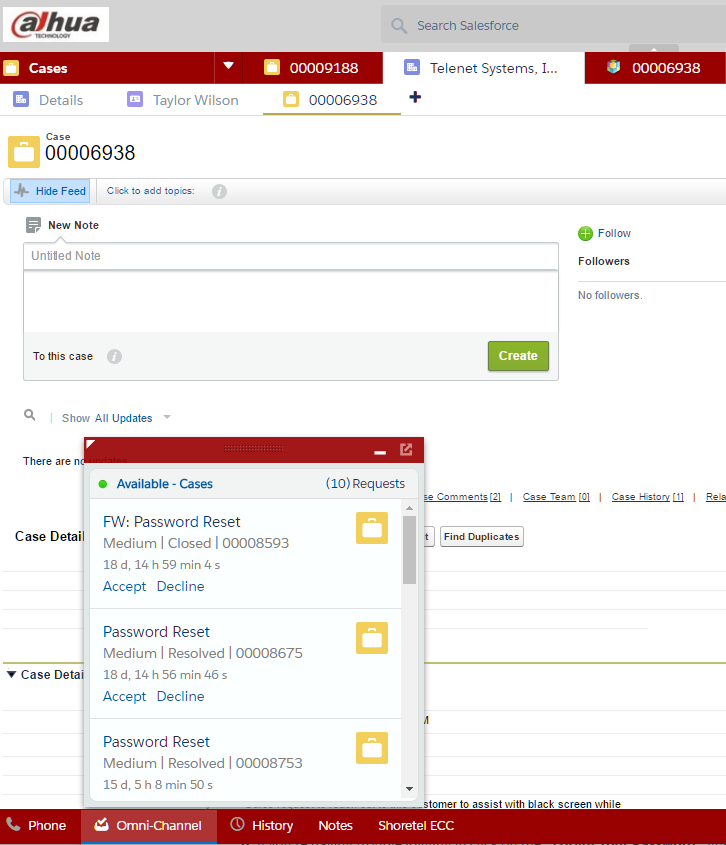This screenshot has height=845, width=726.
Task: Open the 'To this case' info icon
Action: click(114, 357)
